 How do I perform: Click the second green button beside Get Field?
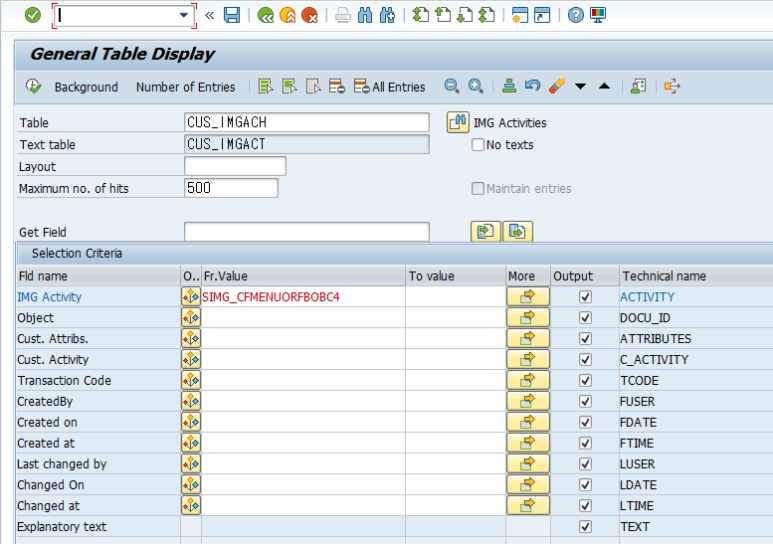click(517, 231)
